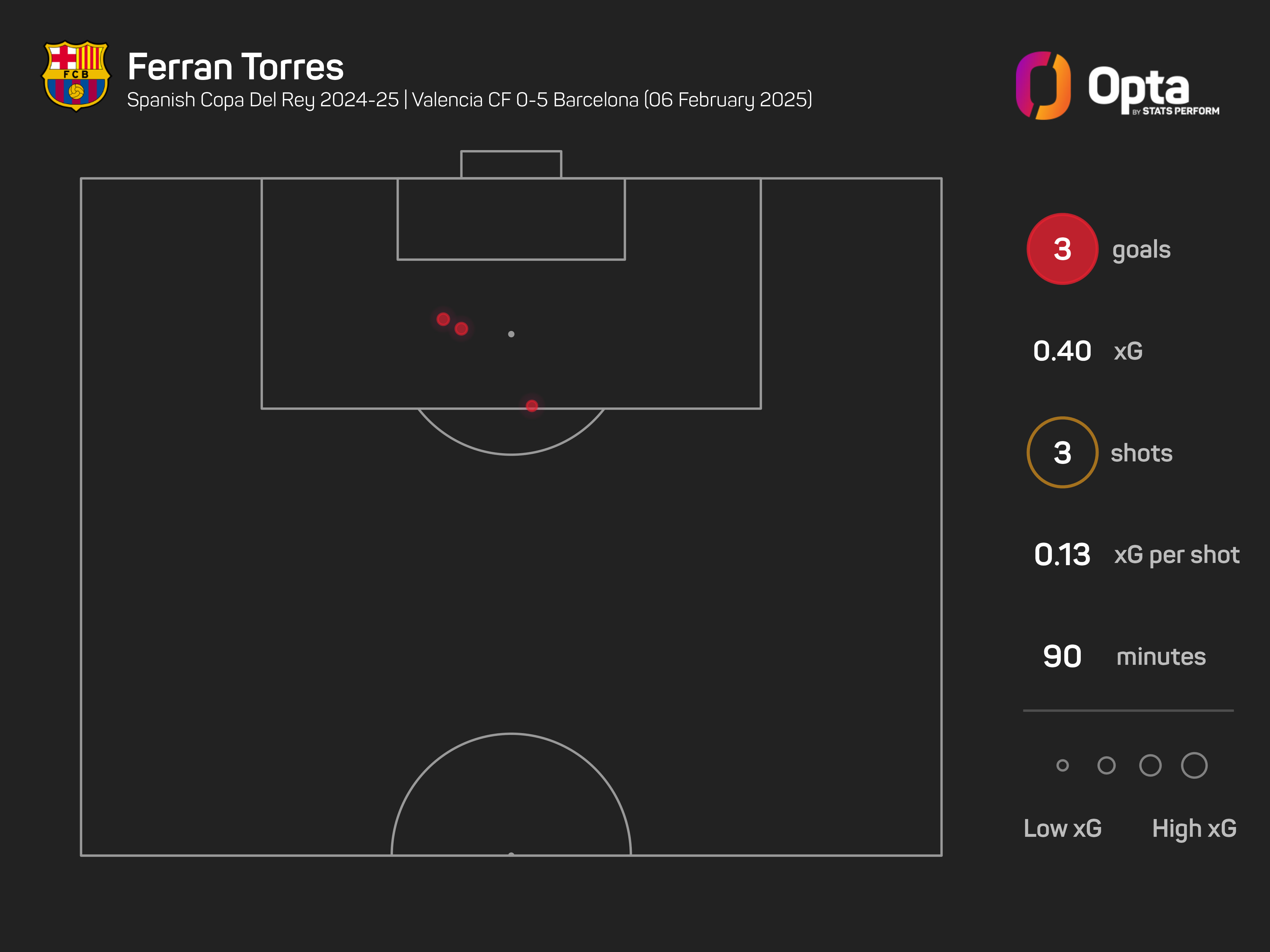
Task: Click the Low xG legend label
Action: [x=1062, y=828]
